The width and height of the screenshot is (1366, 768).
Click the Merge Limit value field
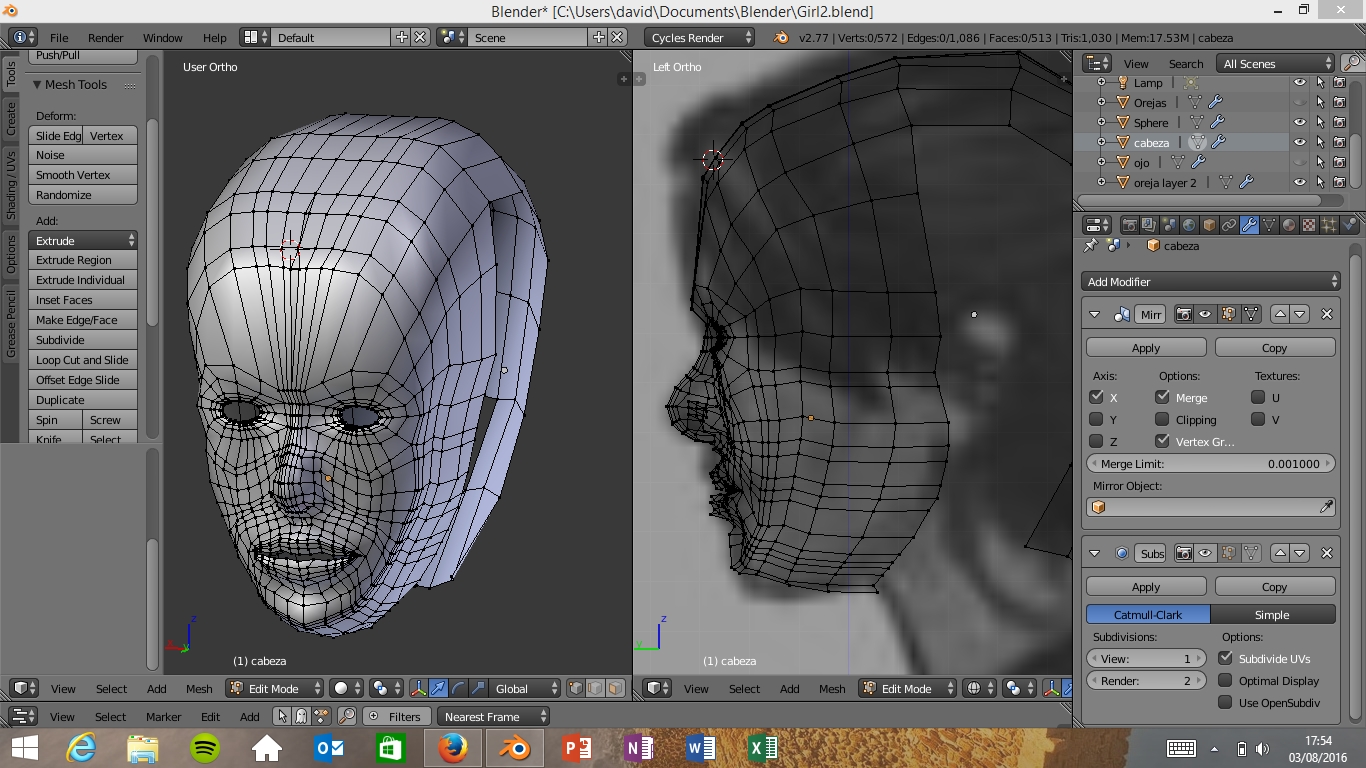coord(1210,464)
